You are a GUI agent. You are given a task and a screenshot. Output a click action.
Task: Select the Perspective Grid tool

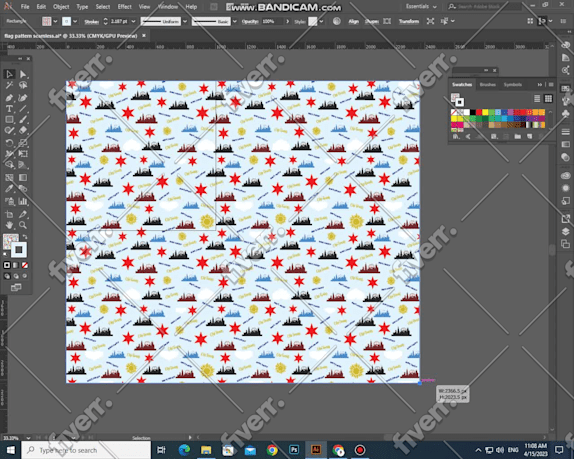click(x=23, y=165)
